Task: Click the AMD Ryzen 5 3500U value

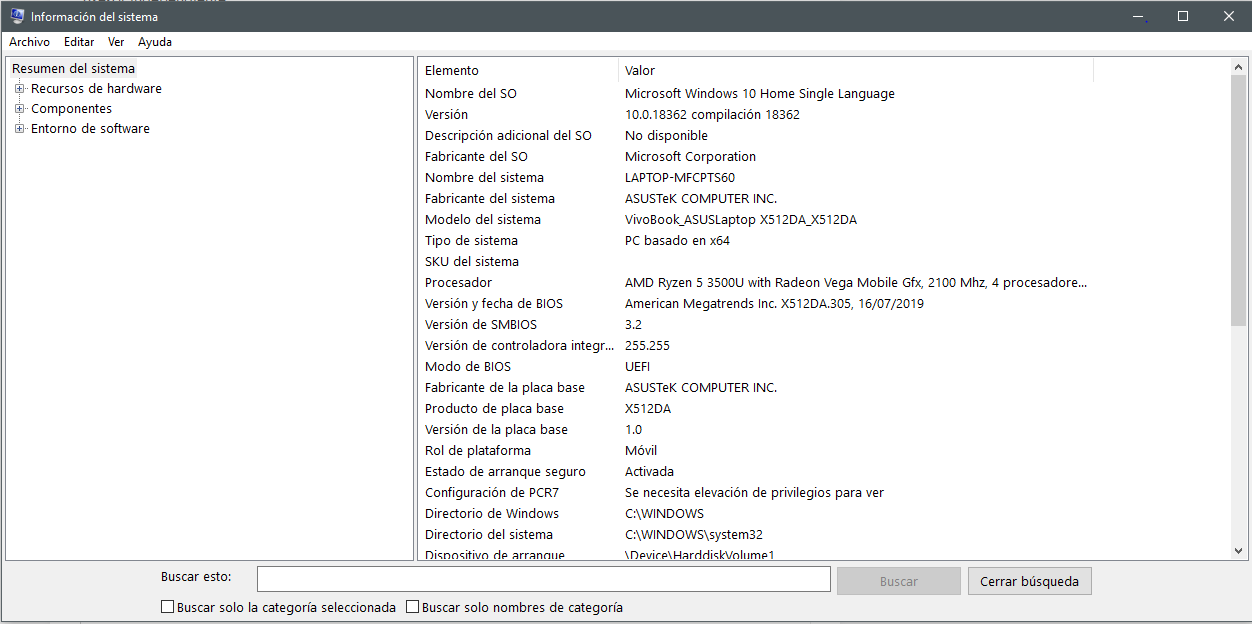Action: (x=856, y=283)
